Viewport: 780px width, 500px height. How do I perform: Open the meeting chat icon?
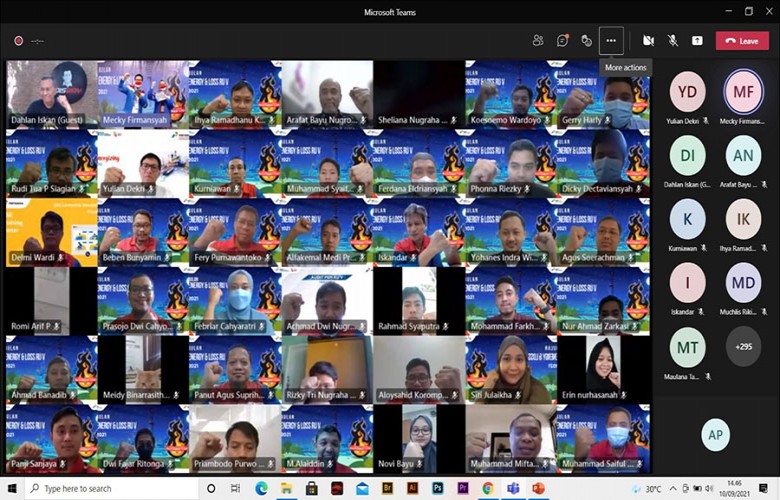pyautogui.click(x=563, y=41)
